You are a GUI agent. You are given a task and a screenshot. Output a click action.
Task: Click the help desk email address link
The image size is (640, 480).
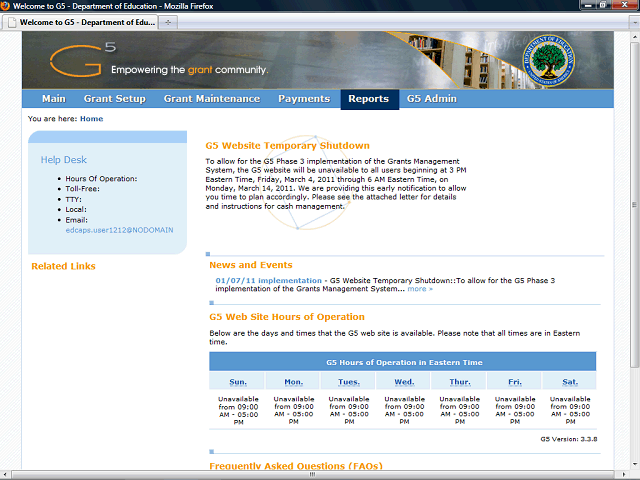coord(119,230)
